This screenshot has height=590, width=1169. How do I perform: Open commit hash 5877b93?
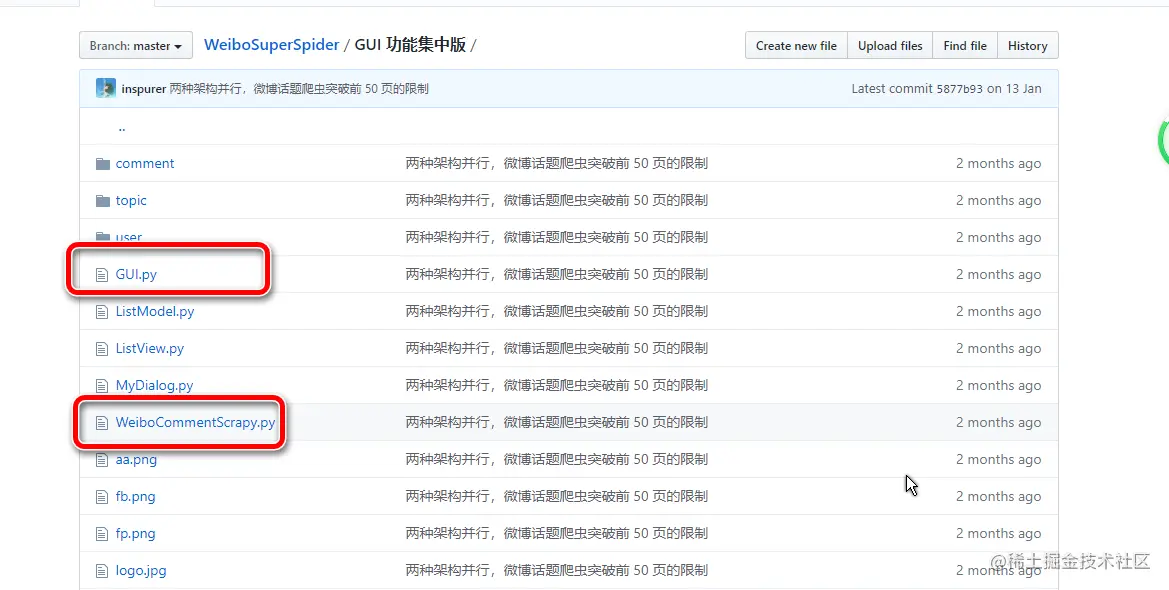pos(960,89)
